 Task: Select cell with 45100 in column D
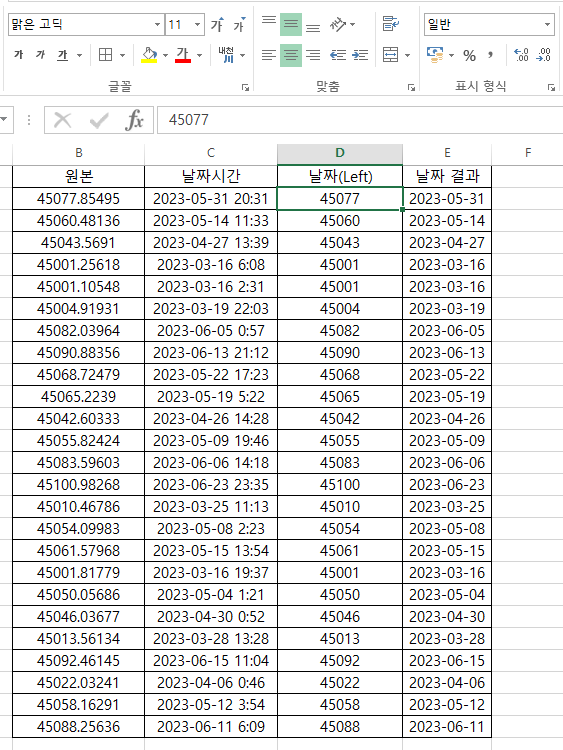(340, 485)
